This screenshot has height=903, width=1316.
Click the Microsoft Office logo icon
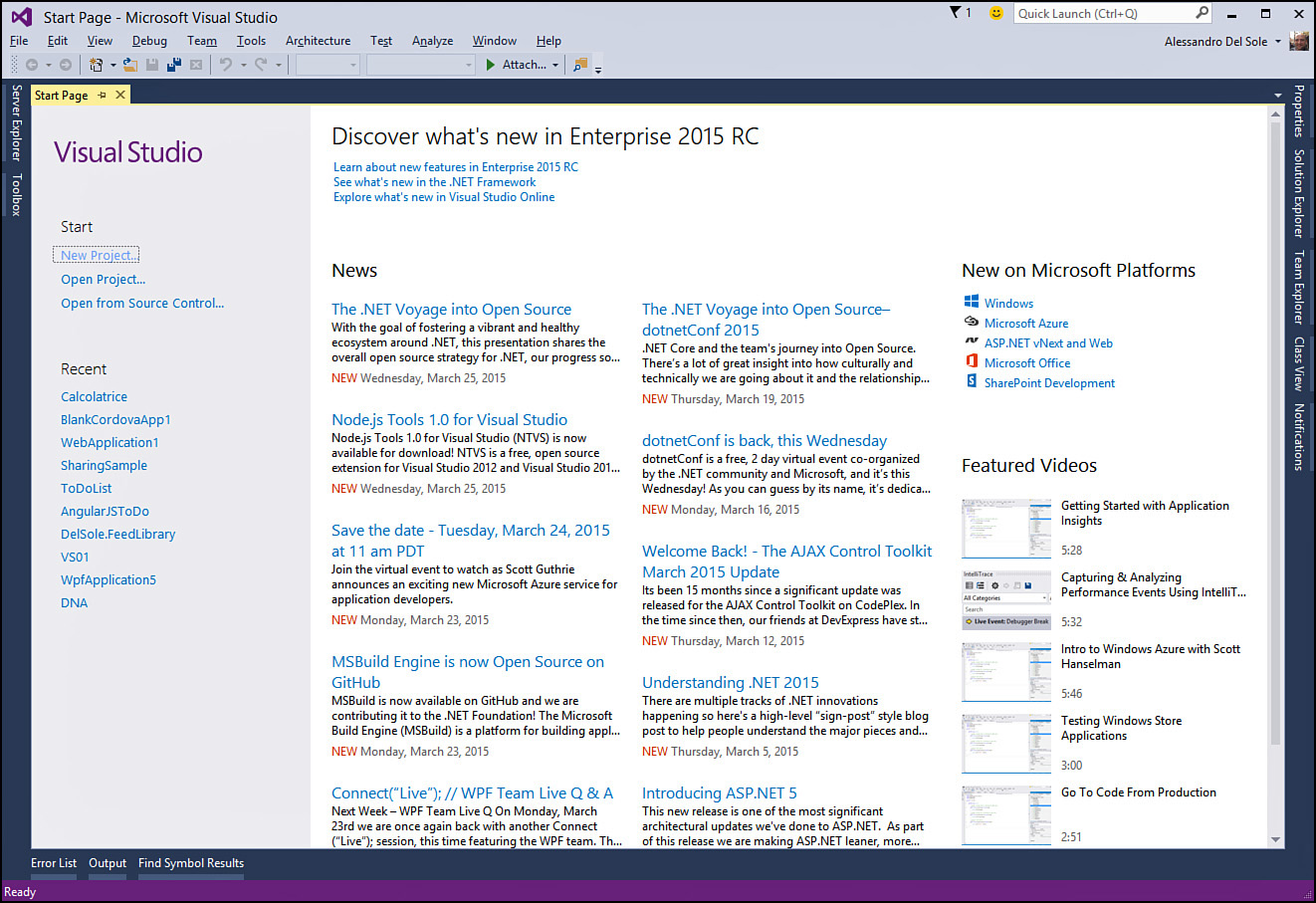point(972,361)
